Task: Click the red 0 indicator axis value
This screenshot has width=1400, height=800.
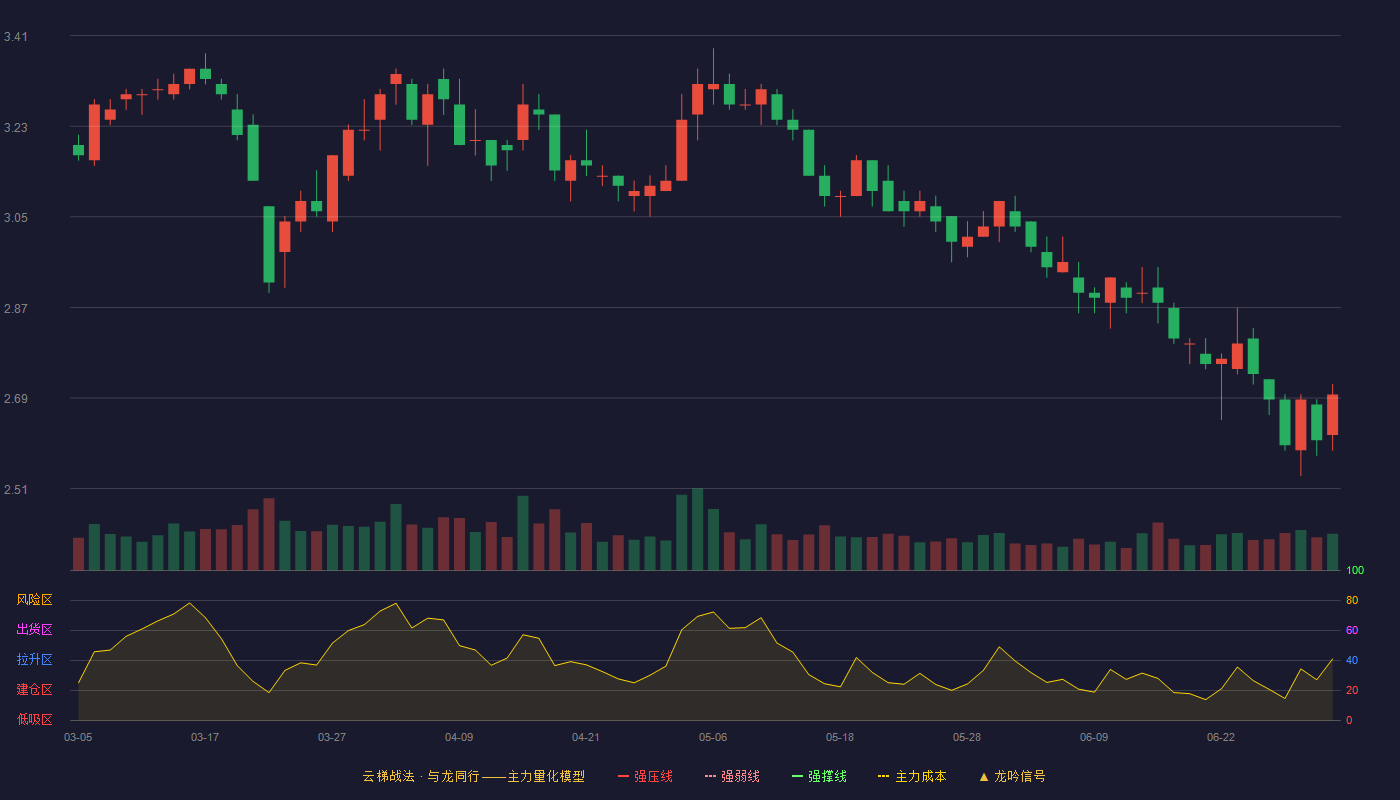Action: click(x=1349, y=720)
